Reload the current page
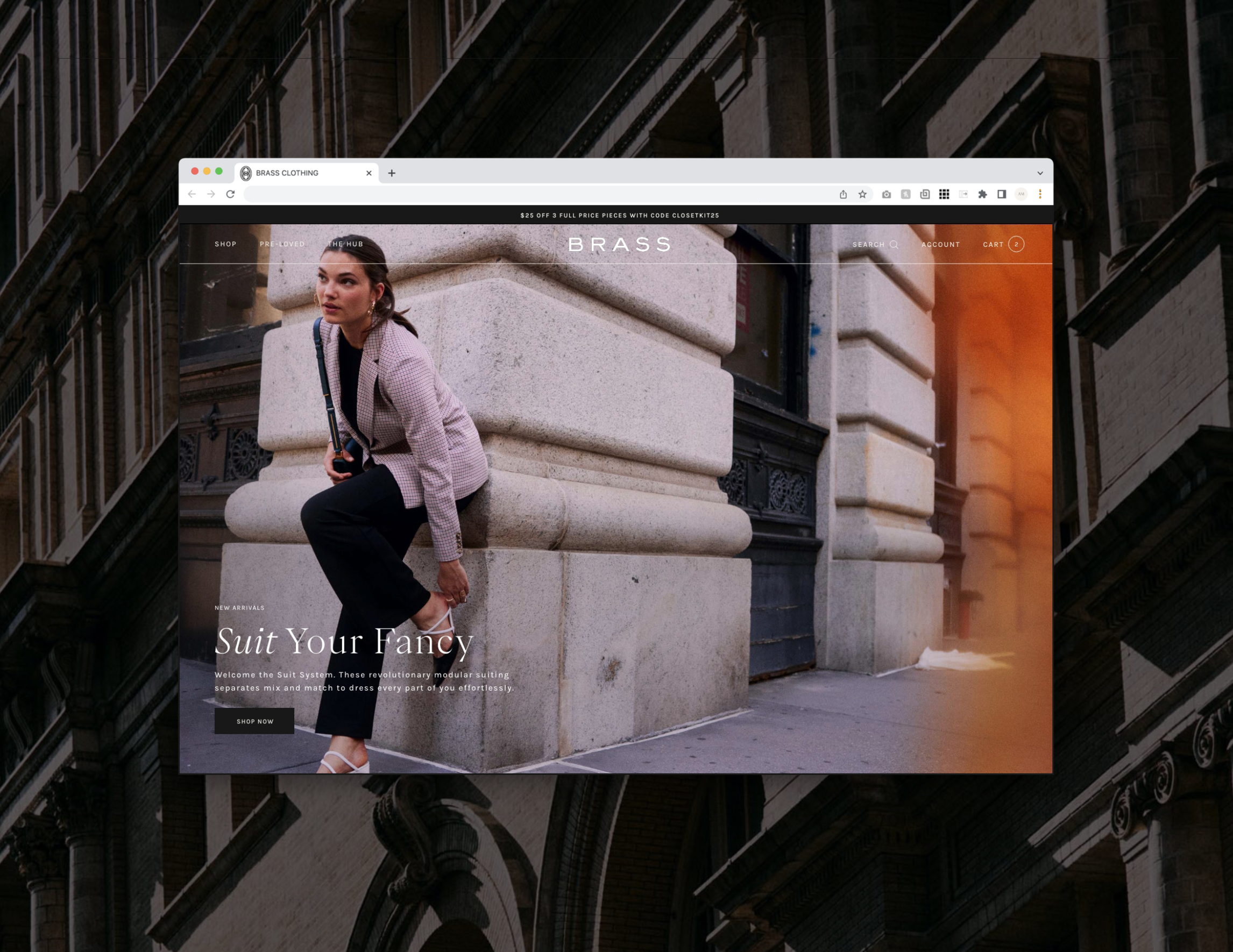Viewport: 1233px width, 952px height. pyautogui.click(x=230, y=194)
